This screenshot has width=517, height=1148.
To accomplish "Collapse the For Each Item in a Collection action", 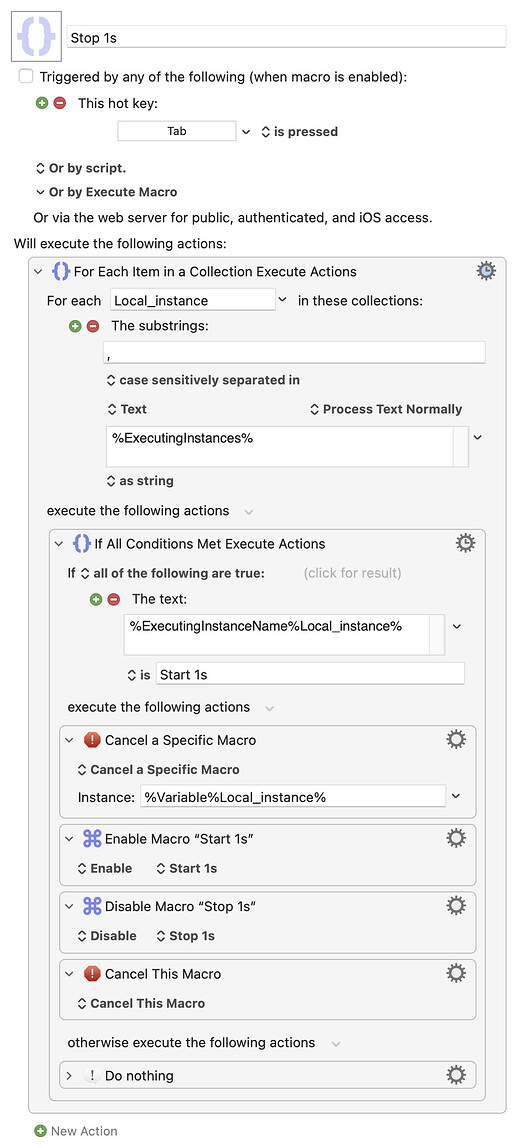I will click(x=38, y=272).
